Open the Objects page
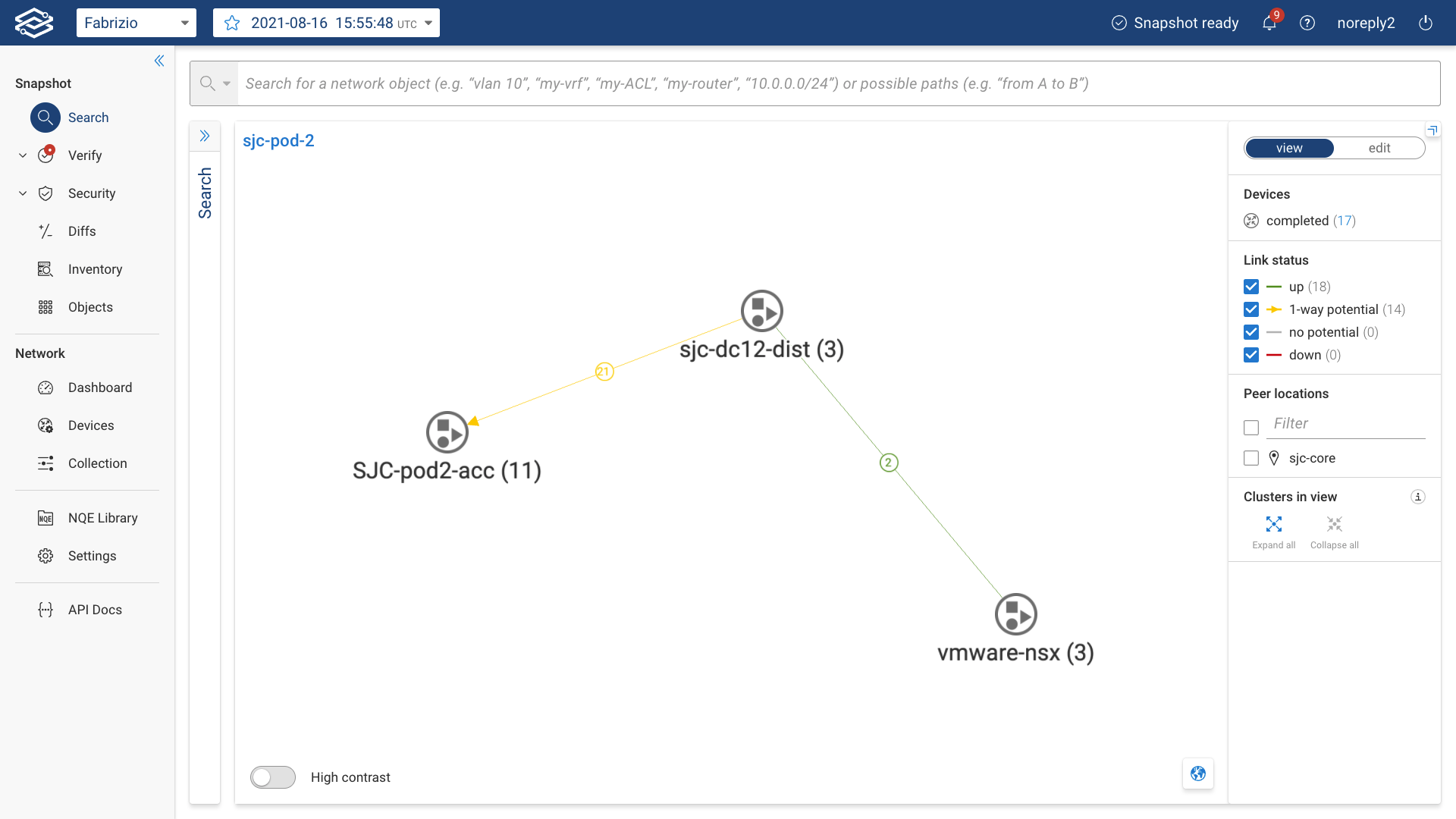The height and width of the screenshot is (819, 1456). tap(90, 307)
